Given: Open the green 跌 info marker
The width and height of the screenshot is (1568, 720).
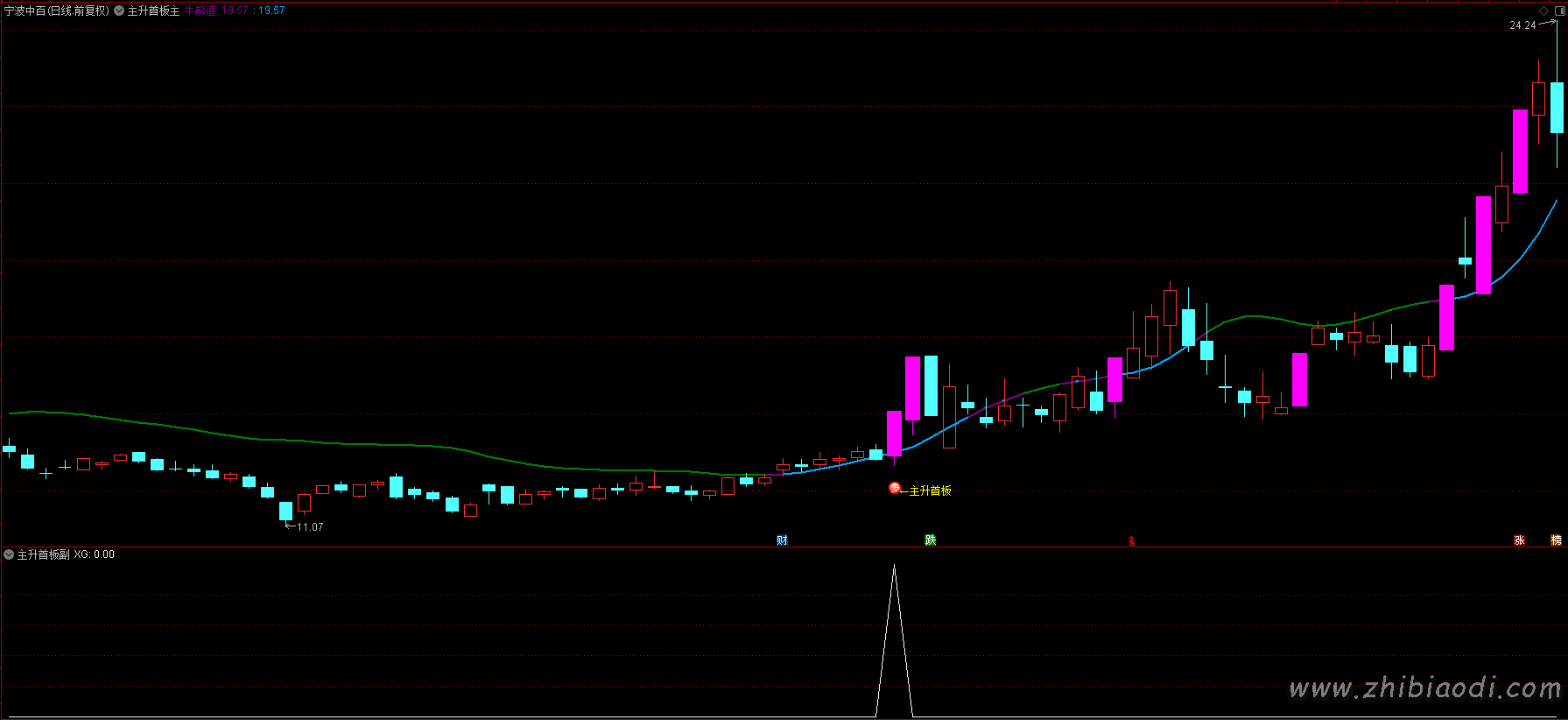Looking at the screenshot, I should click(930, 540).
